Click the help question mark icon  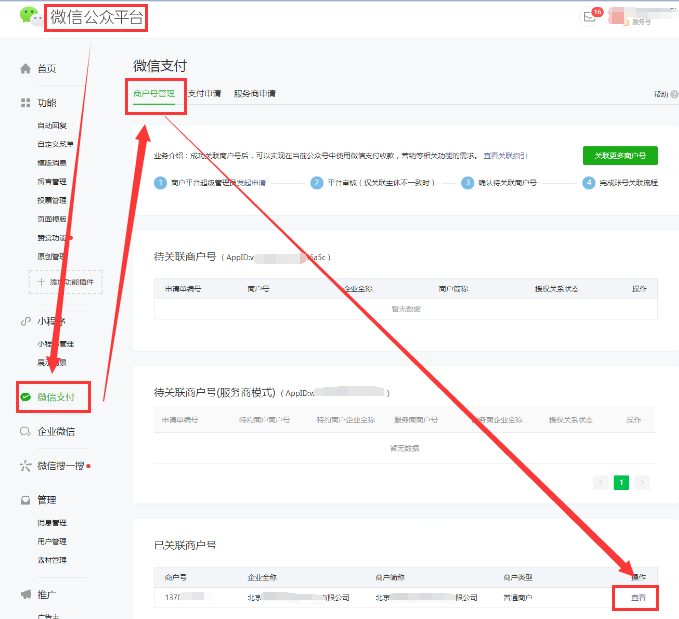(x=674, y=94)
